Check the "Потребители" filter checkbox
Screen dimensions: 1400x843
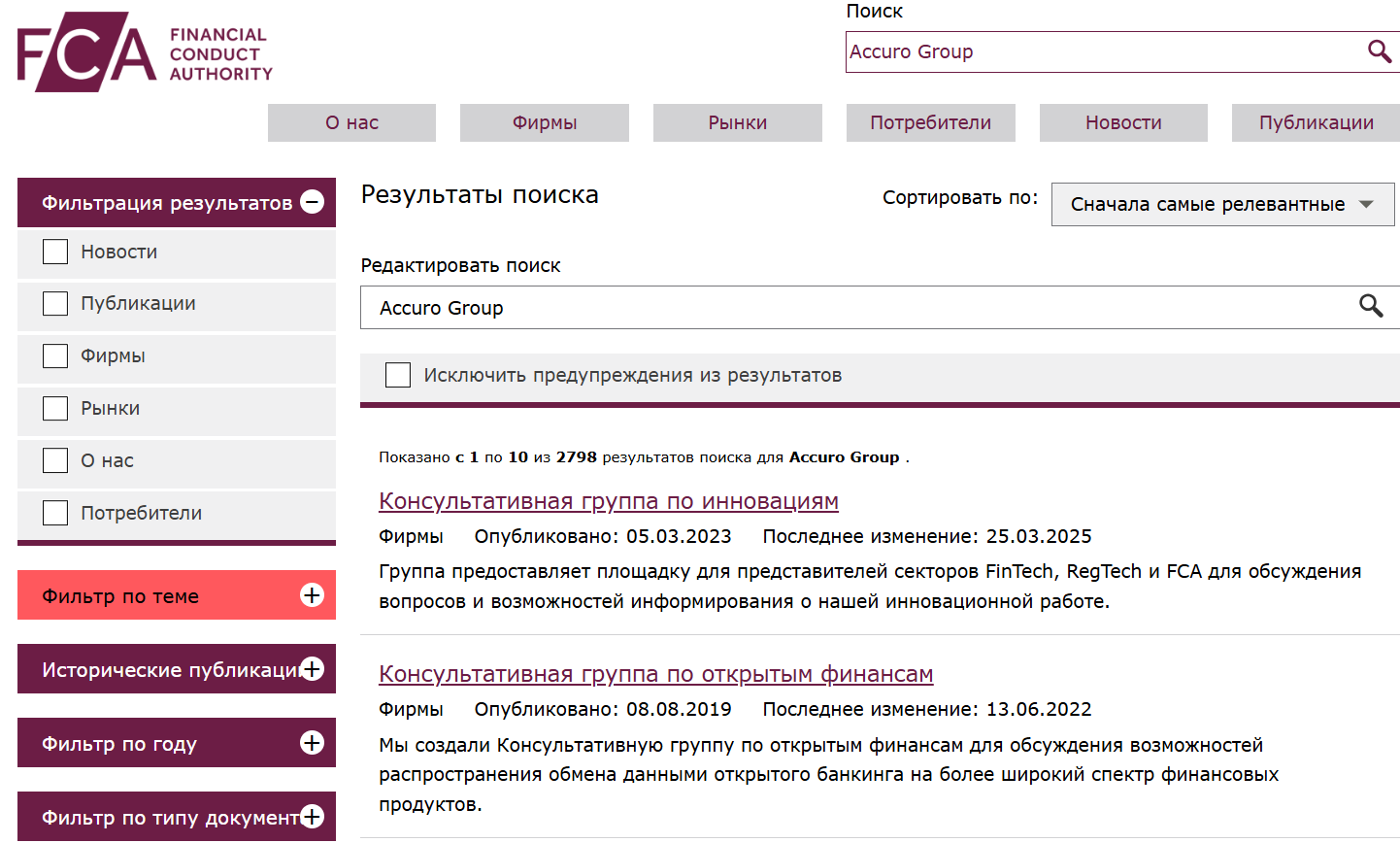pos(54,512)
